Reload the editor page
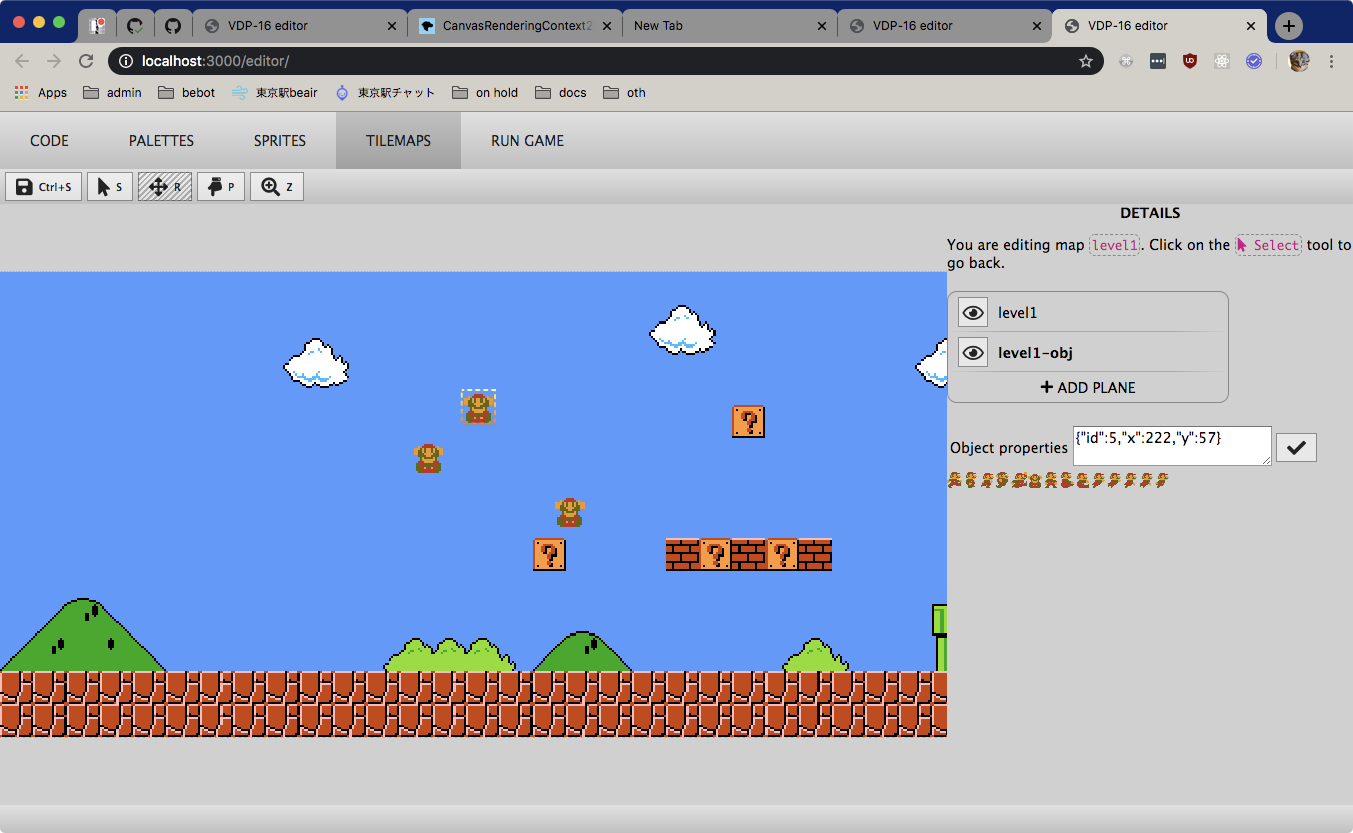This screenshot has height=833, width=1353. click(x=86, y=61)
